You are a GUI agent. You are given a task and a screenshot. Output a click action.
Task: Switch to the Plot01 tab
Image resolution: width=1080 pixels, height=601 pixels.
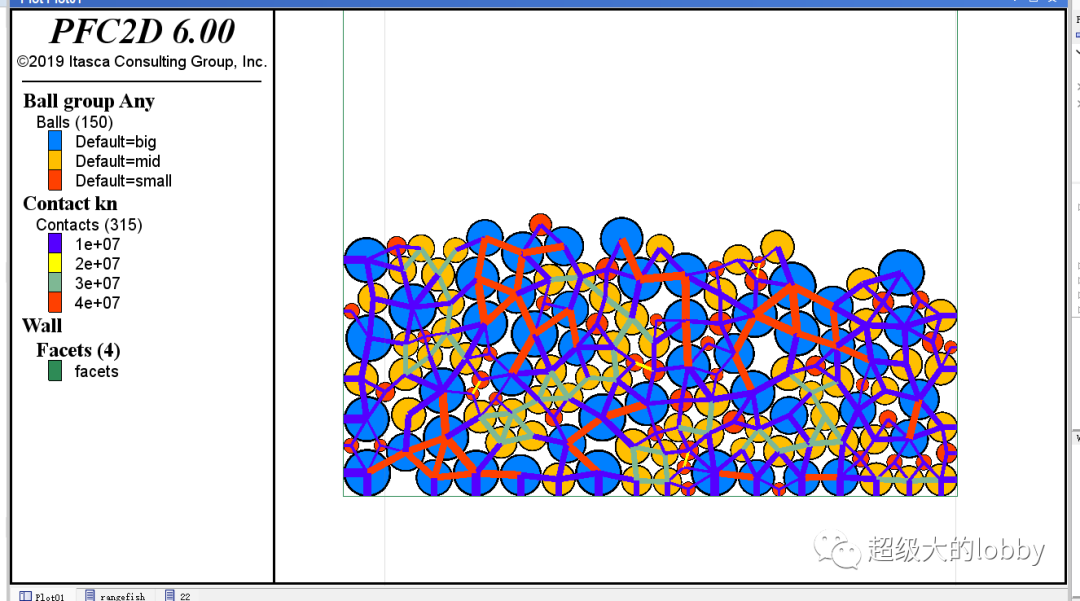tap(42, 595)
